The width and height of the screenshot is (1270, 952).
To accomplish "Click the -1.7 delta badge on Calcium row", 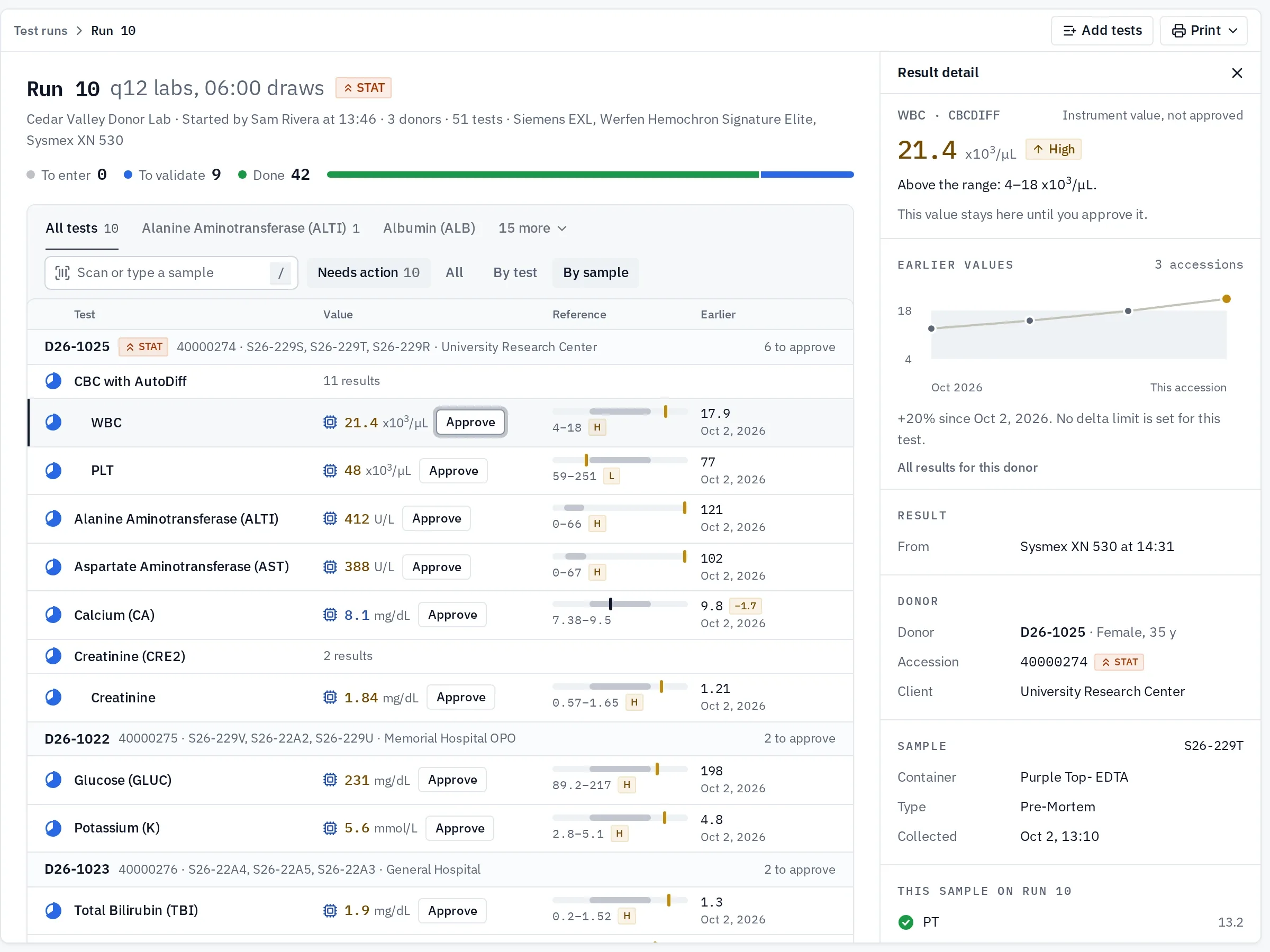I will click(x=745, y=606).
